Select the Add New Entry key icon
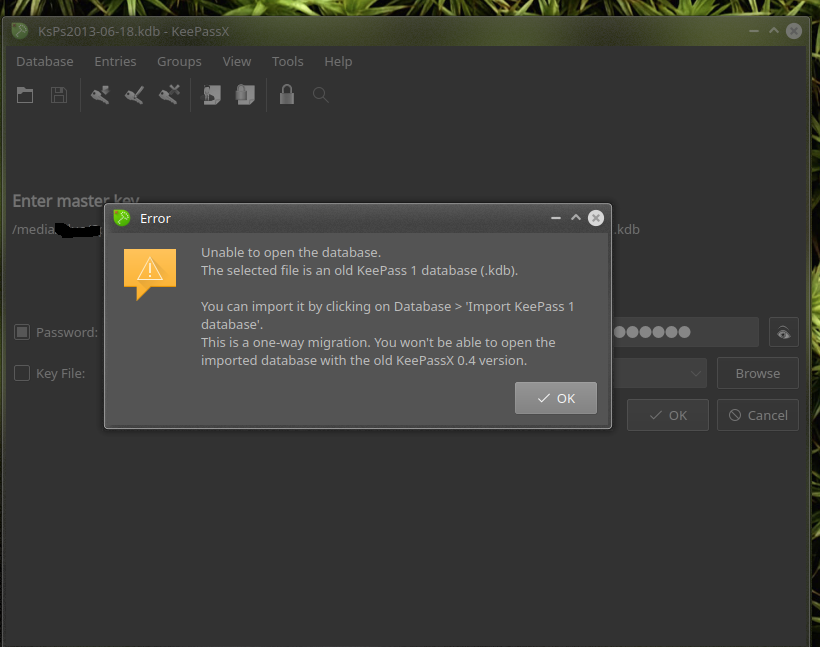 coord(99,94)
